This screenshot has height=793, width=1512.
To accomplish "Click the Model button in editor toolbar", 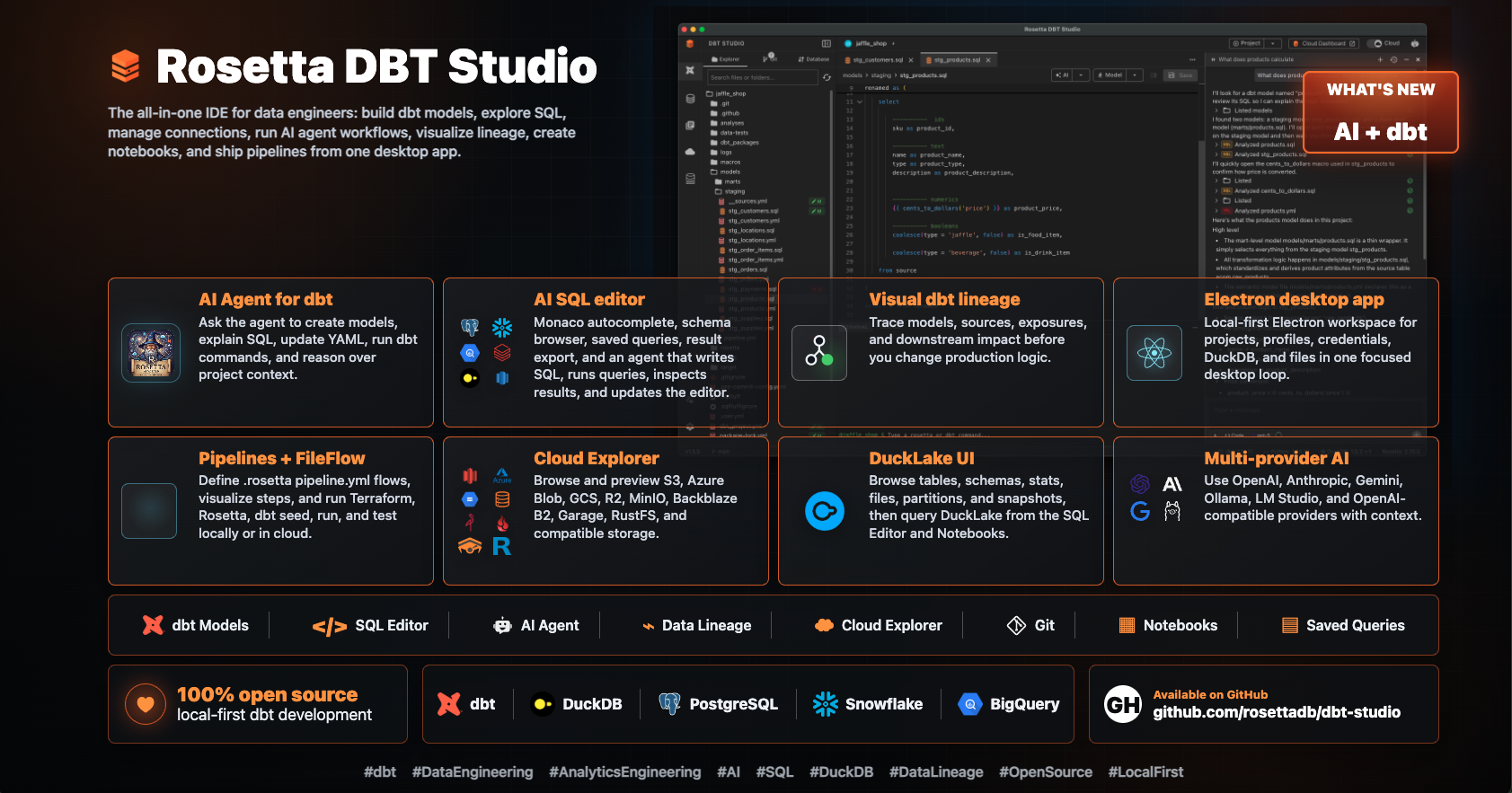I will (1110, 75).
